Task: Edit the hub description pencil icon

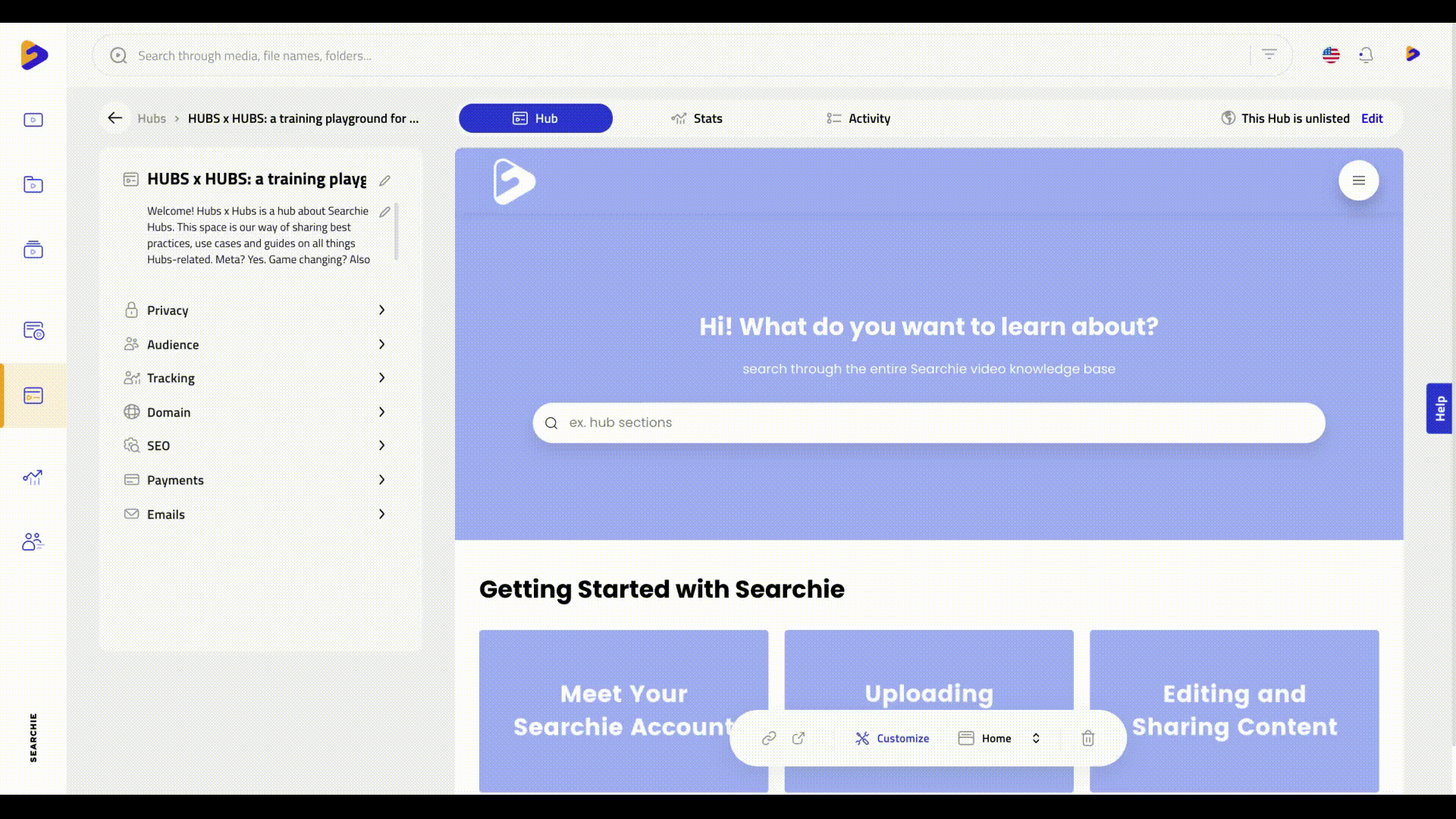Action: (x=384, y=212)
